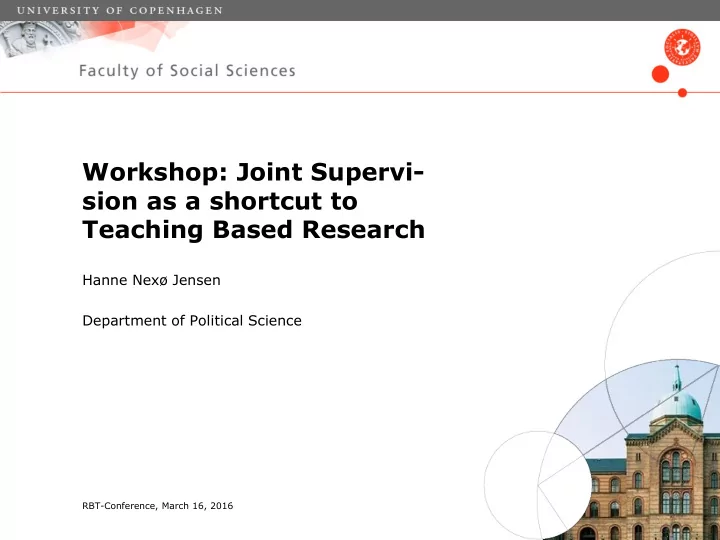Click the grey engraved seal image

41,39
